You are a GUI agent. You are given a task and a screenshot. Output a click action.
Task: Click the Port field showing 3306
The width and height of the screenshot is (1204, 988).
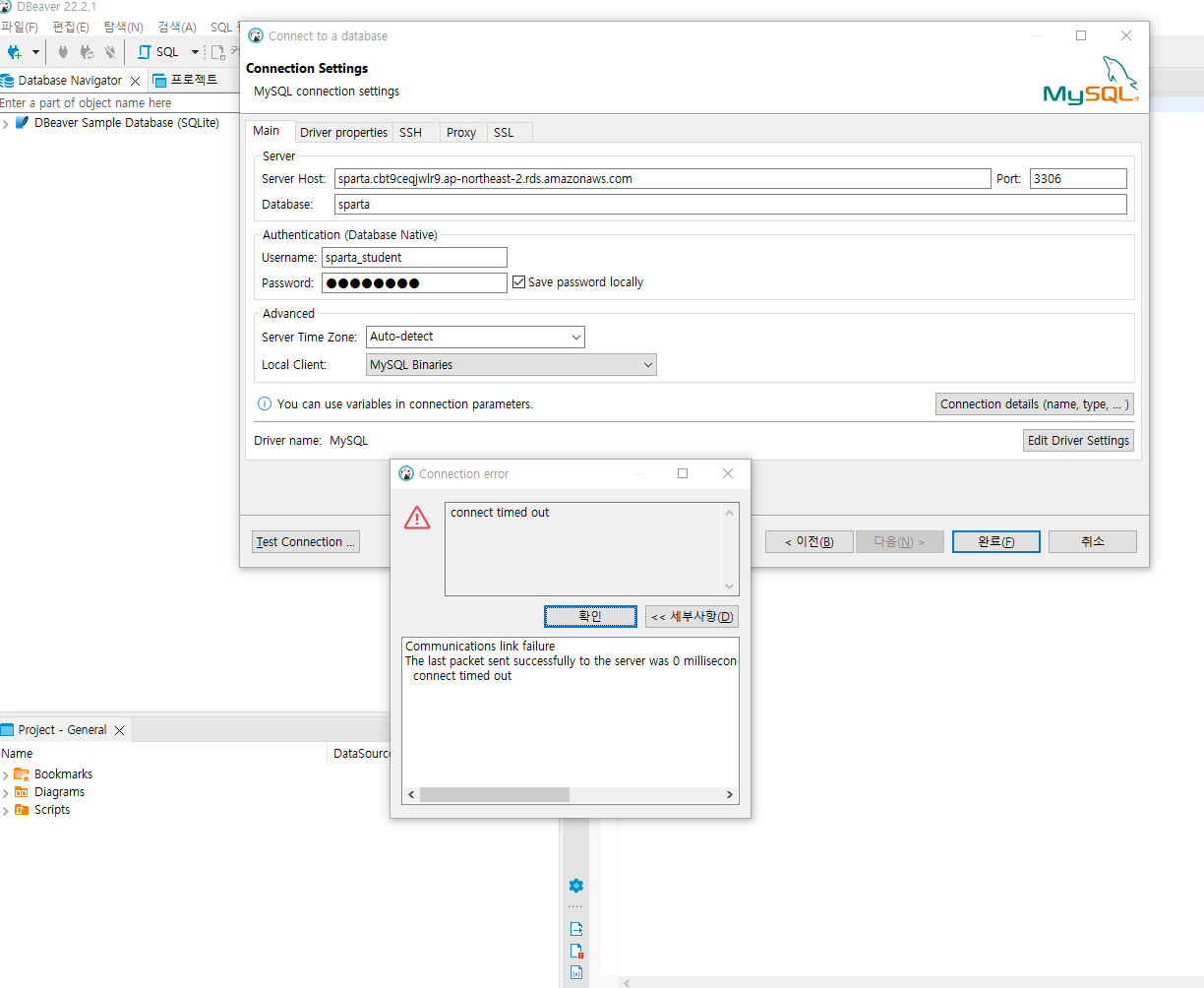[x=1078, y=179]
